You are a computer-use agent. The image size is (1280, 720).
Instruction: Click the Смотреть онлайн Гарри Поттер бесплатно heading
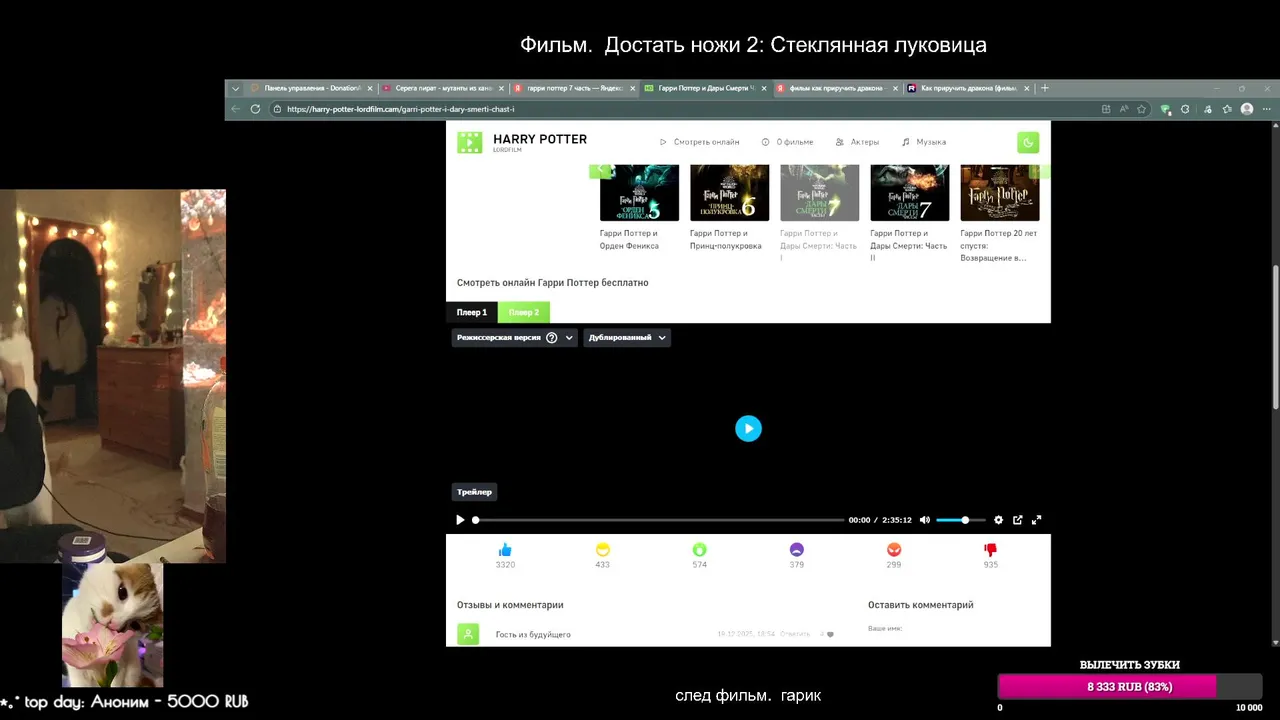pos(553,283)
